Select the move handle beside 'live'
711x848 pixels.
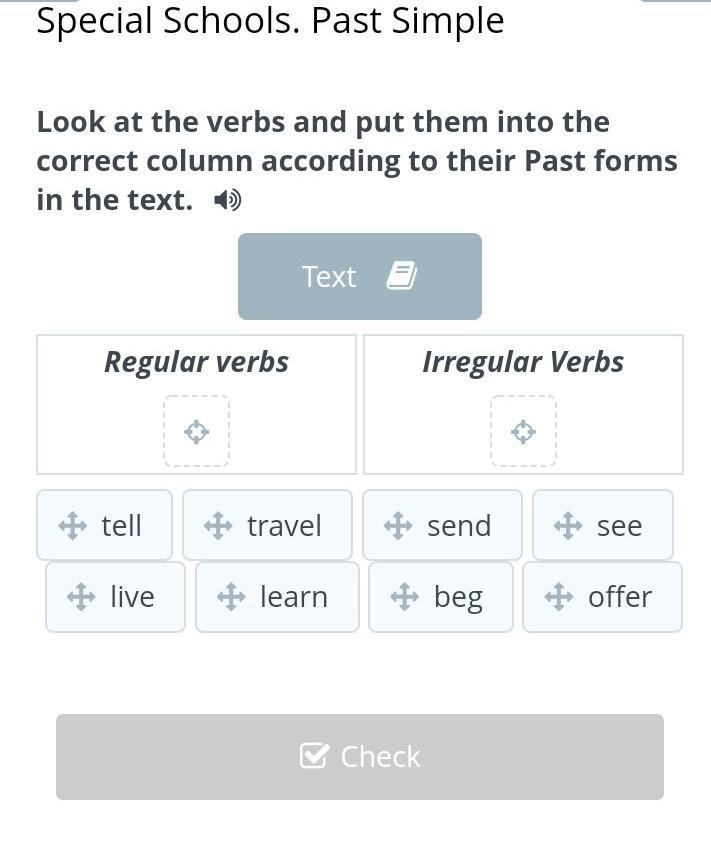pos(81,597)
